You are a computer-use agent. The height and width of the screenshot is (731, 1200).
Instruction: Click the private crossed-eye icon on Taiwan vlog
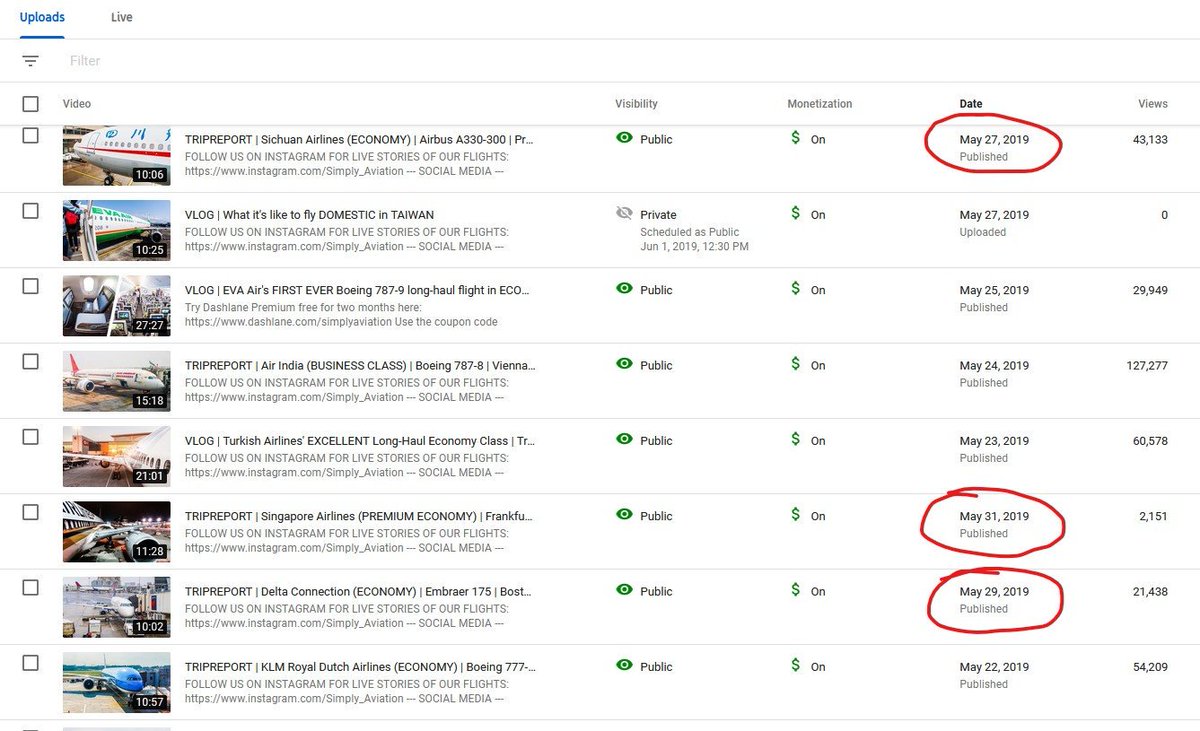click(625, 213)
